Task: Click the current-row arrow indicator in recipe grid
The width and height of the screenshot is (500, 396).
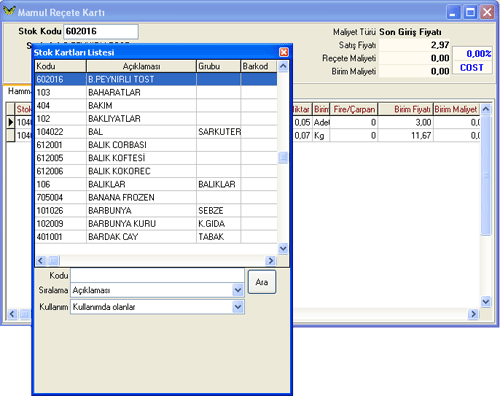Action: [11, 122]
